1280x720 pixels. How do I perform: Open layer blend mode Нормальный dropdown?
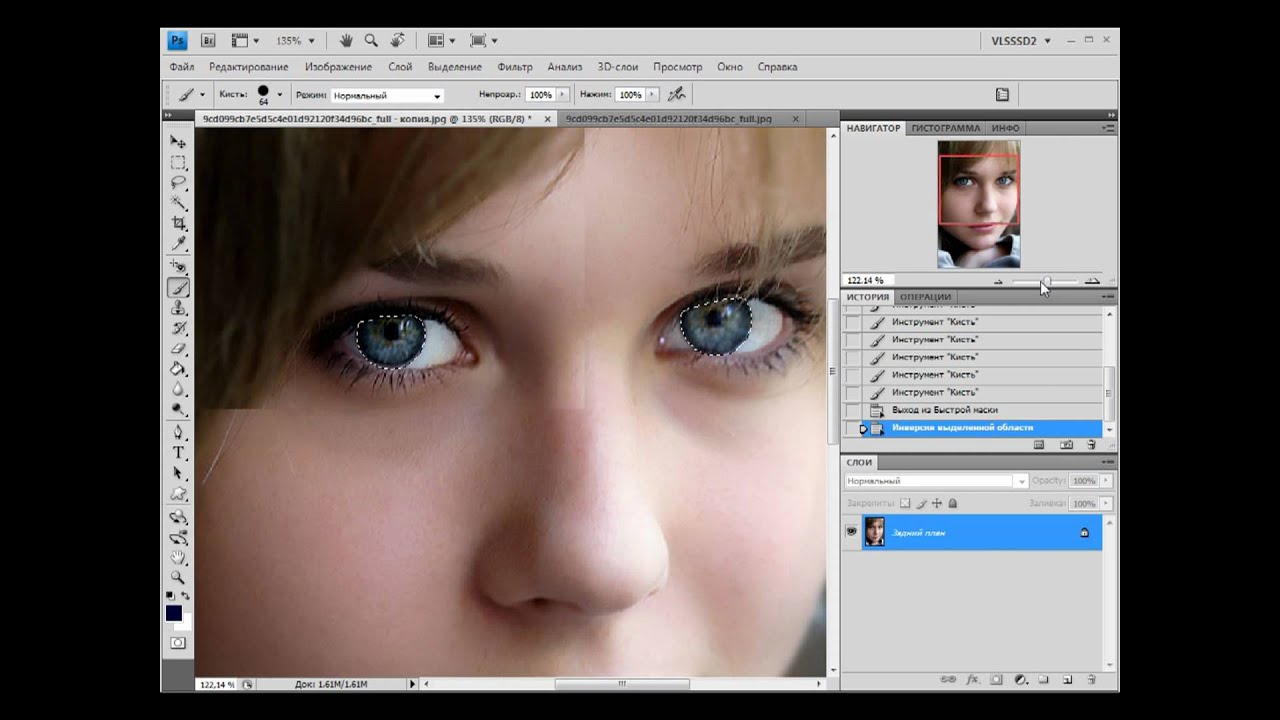coord(936,481)
